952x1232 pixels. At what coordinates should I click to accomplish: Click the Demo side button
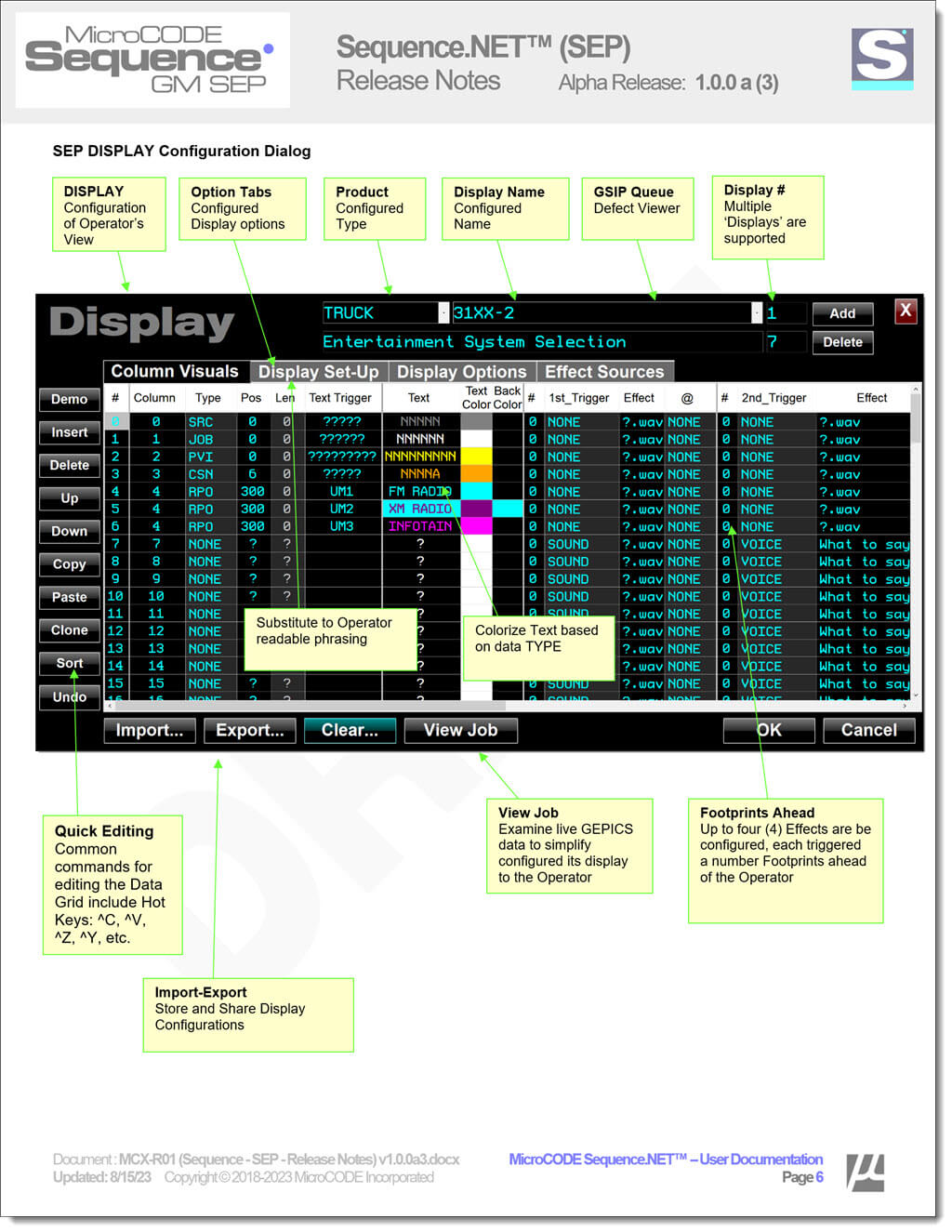(70, 400)
